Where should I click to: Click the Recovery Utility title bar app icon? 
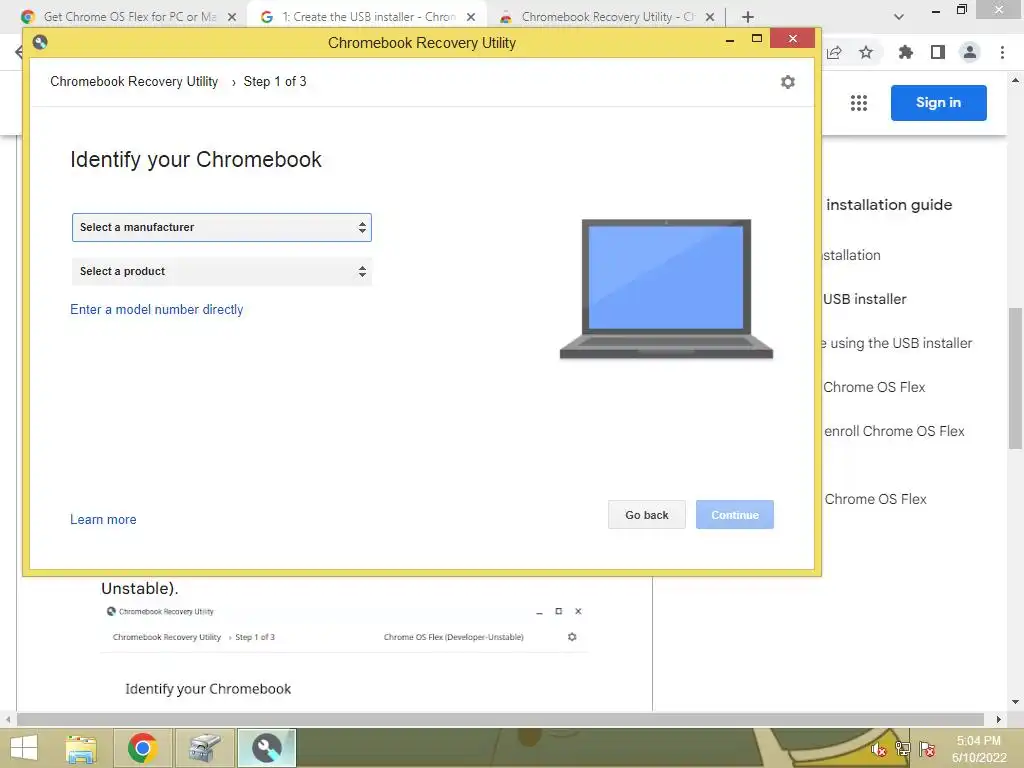[x=40, y=42]
